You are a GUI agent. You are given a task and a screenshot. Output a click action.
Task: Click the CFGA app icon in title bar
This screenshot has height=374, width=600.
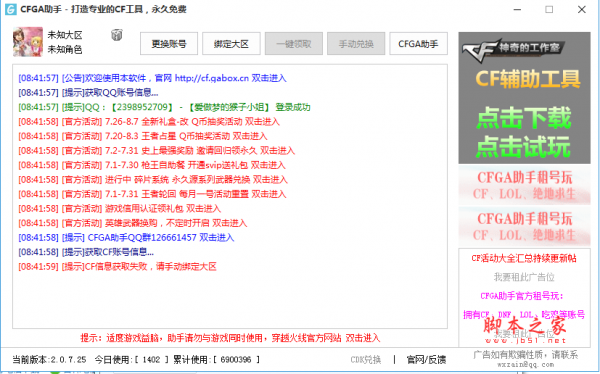pyautogui.click(x=10, y=9)
